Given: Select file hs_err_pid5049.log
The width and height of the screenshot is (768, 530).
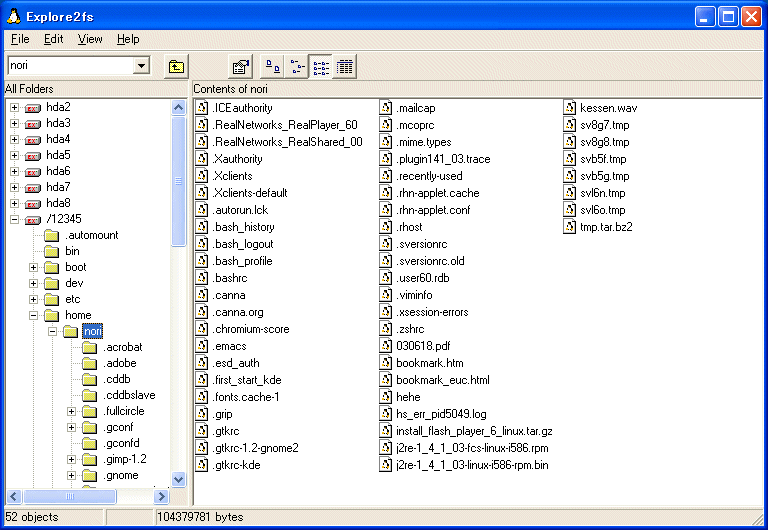Looking at the screenshot, I should 441,414.
